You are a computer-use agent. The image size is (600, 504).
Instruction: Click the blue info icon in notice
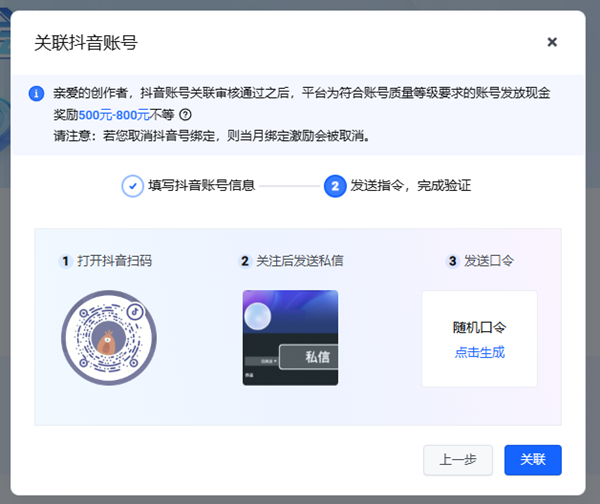click(x=36, y=93)
